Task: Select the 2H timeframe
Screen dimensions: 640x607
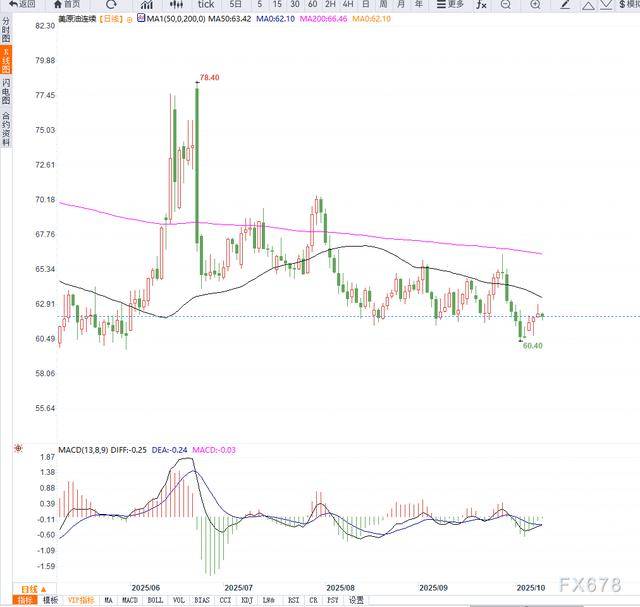Action: click(x=329, y=5)
